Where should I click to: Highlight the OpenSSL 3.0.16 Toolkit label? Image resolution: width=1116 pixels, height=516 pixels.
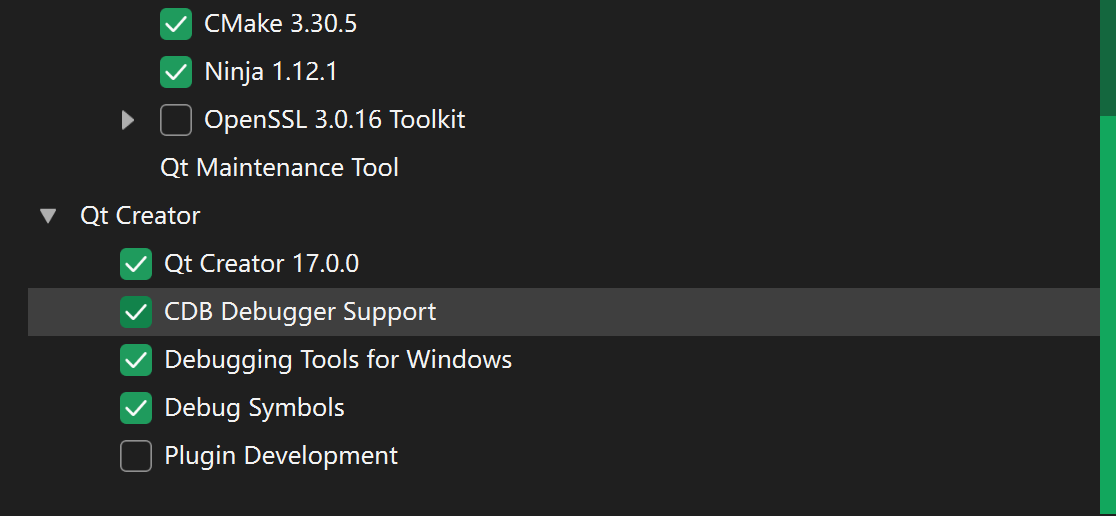[x=334, y=120]
